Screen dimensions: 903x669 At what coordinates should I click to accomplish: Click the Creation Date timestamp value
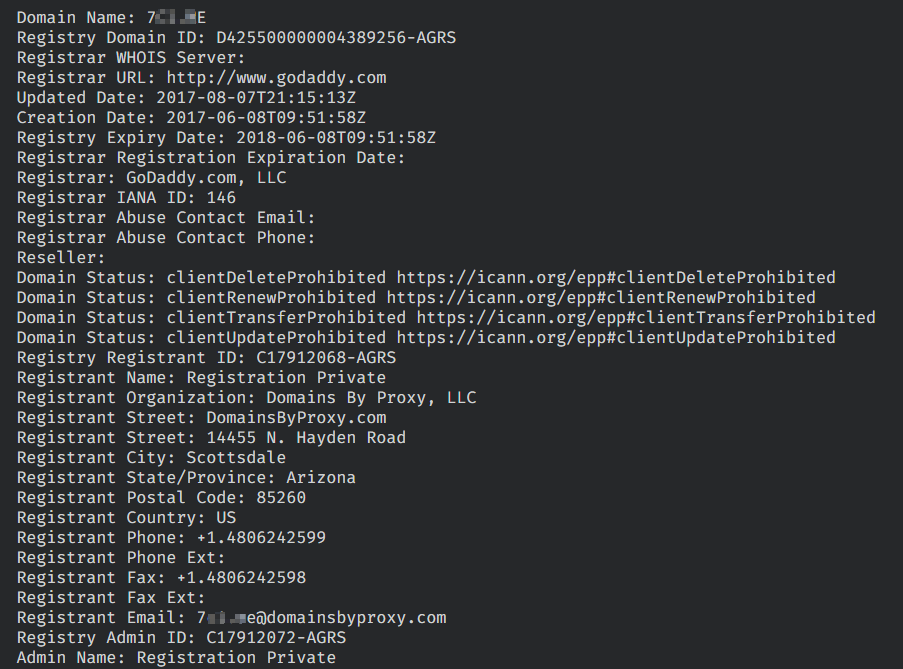tap(266, 118)
